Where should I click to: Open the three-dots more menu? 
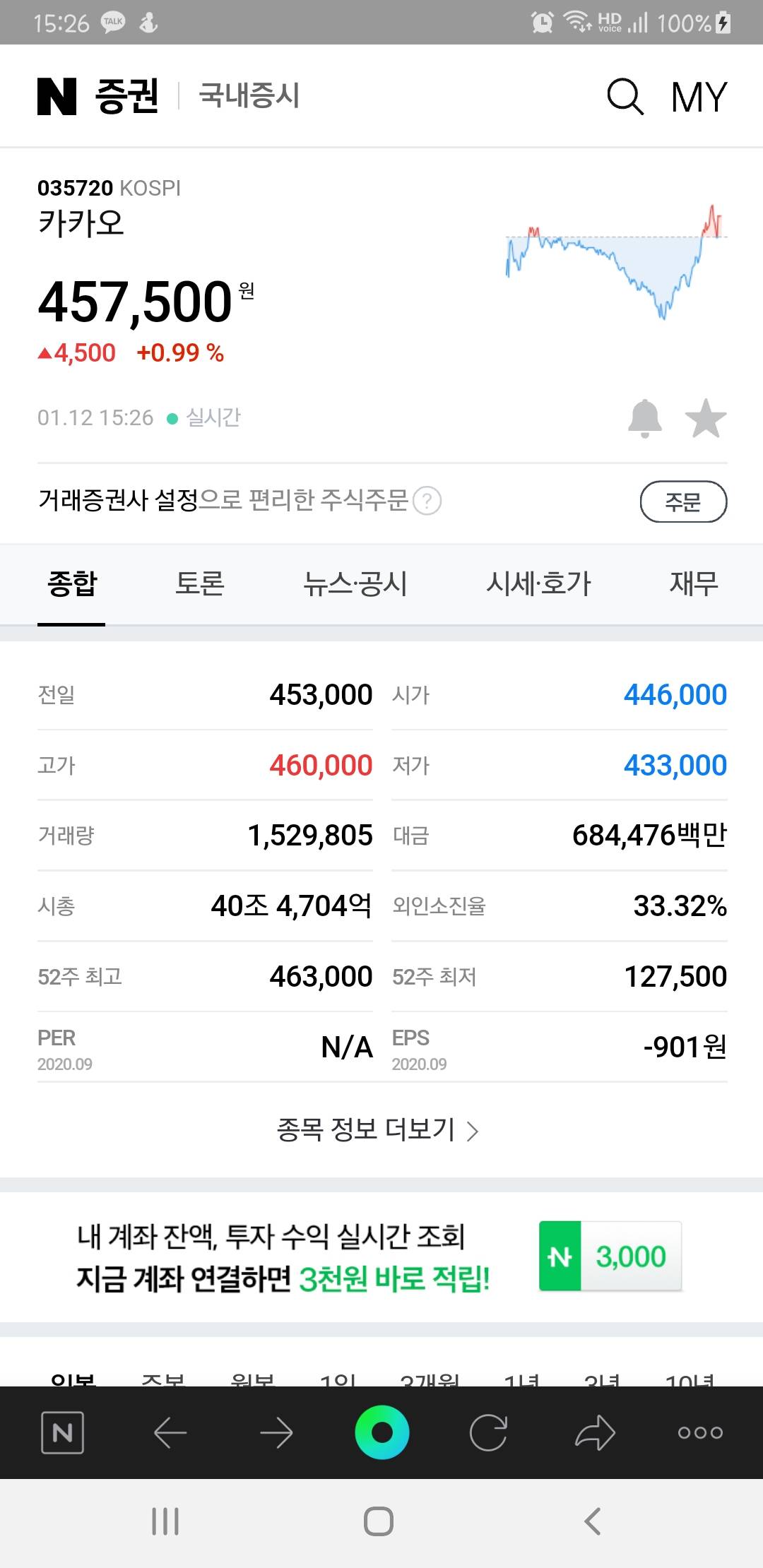[700, 1432]
